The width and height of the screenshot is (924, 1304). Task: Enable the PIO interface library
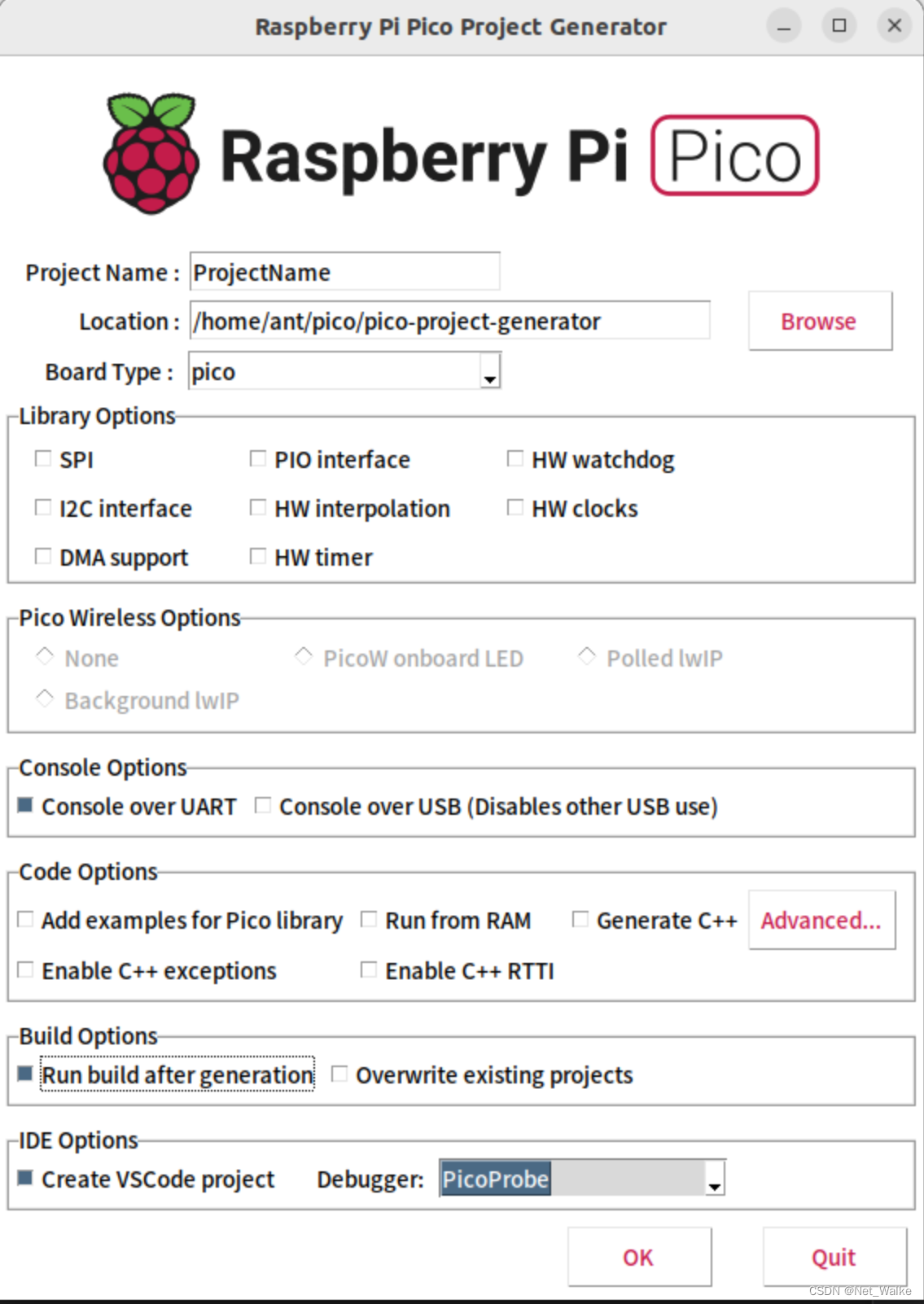pyautogui.click(x=258, y=458)
